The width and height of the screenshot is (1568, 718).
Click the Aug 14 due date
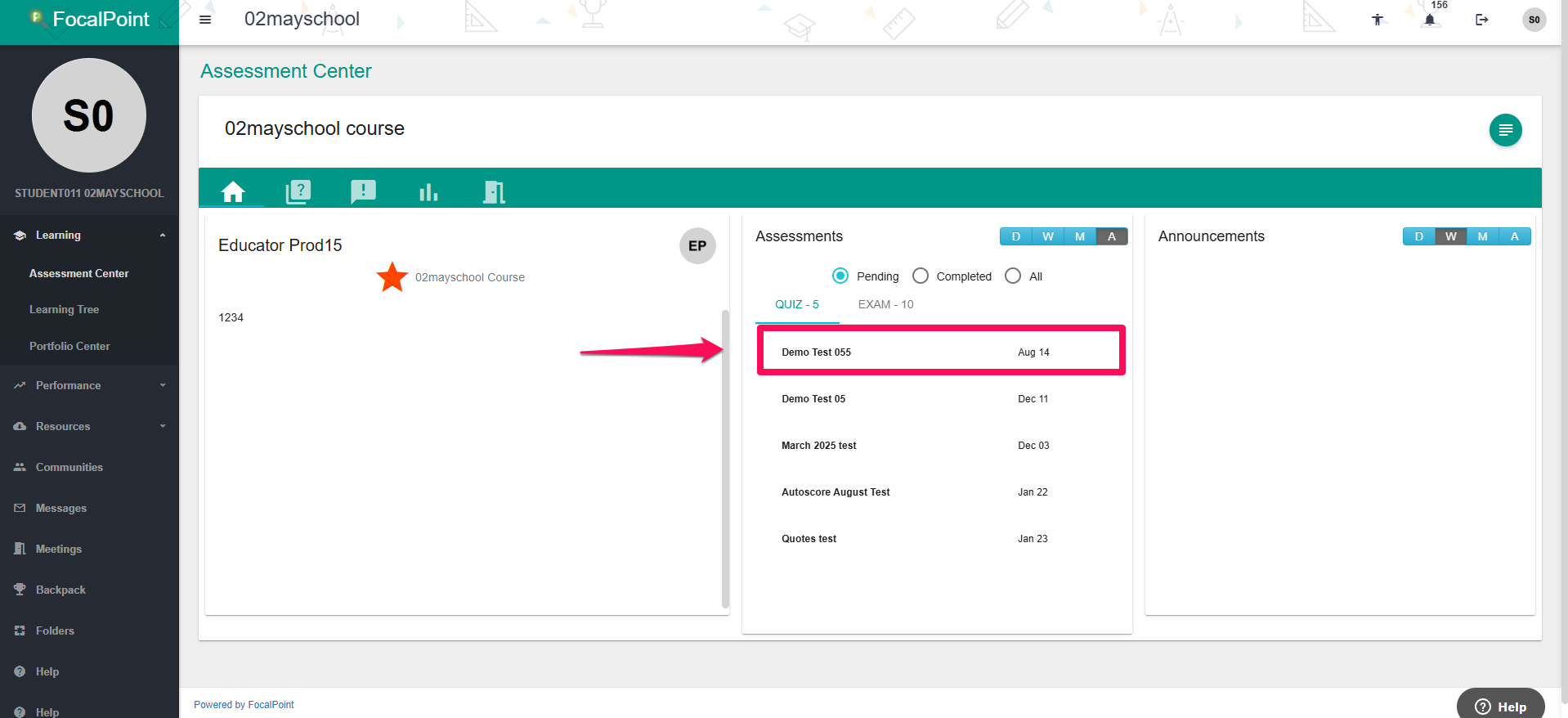coord(1033,352)
